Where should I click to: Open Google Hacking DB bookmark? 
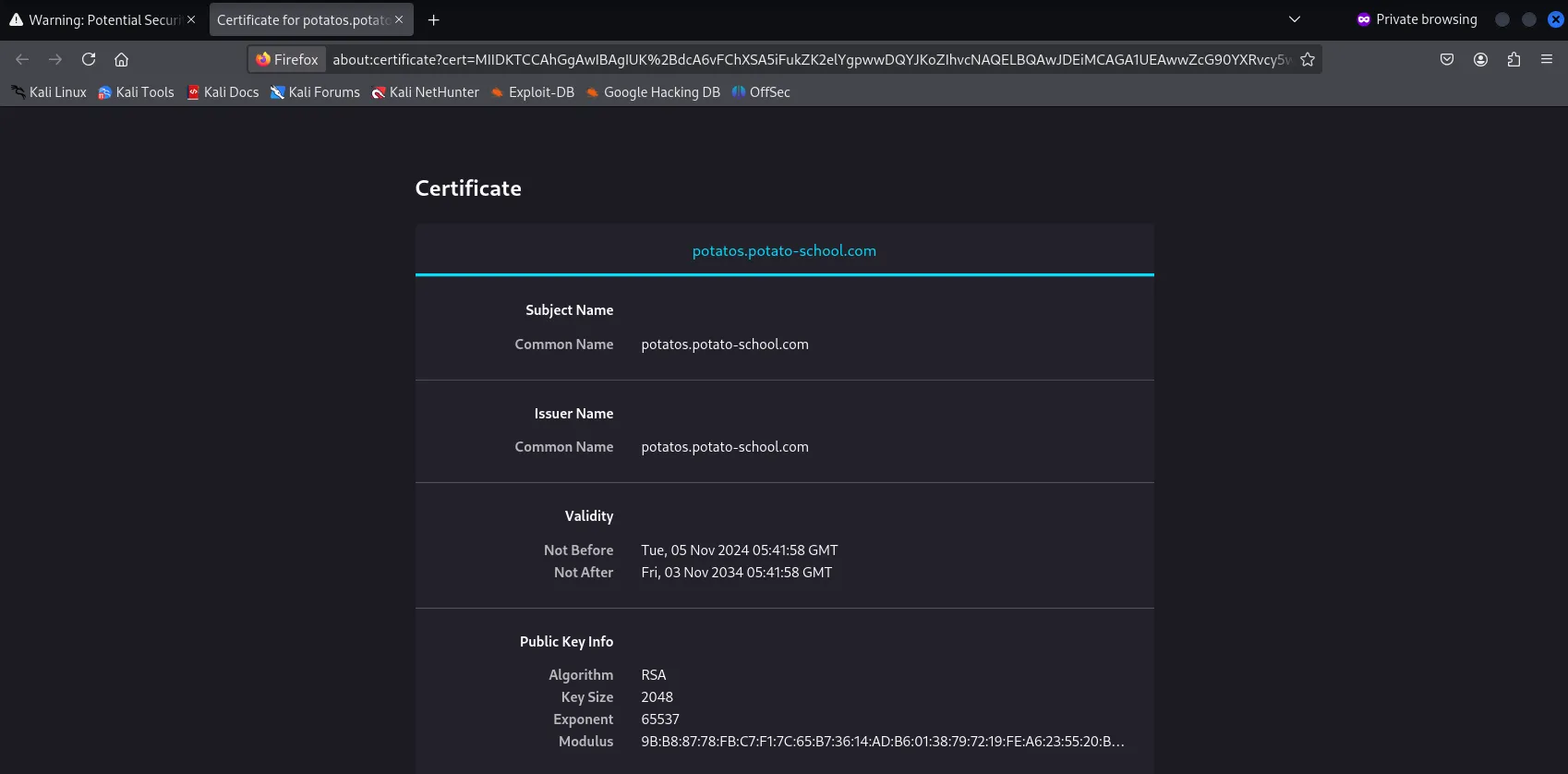[x=652, y=92]
